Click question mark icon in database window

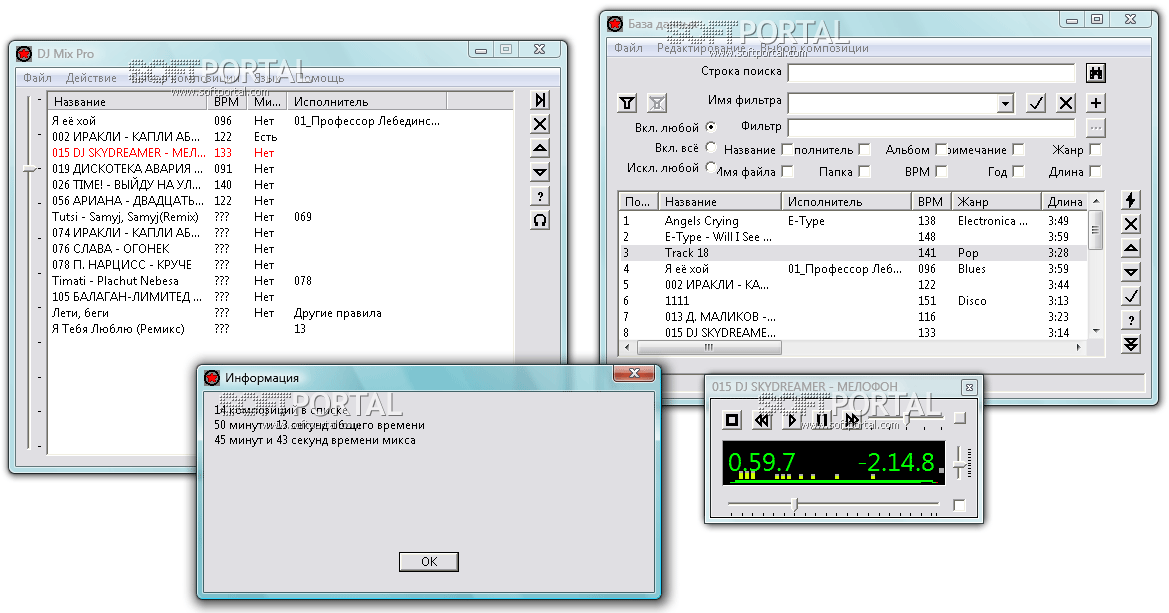[x=1131, y=320]
